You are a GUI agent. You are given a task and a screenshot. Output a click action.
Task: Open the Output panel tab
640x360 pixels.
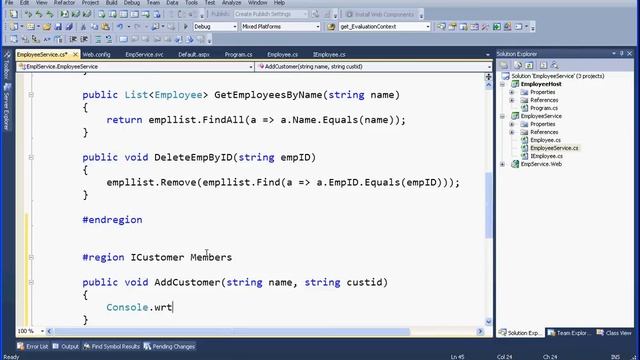(66, 347)
